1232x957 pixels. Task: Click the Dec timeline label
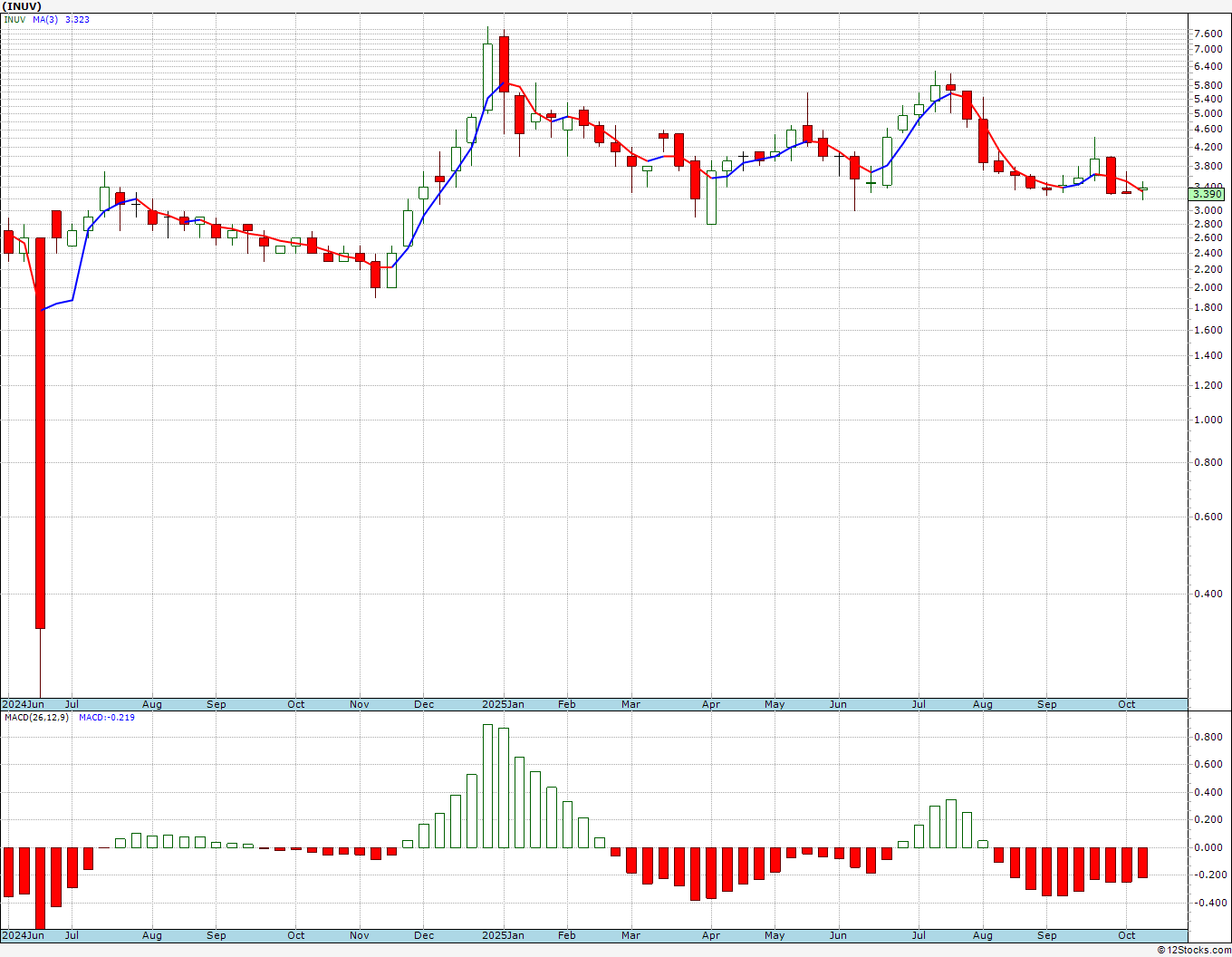coord(424,704)
